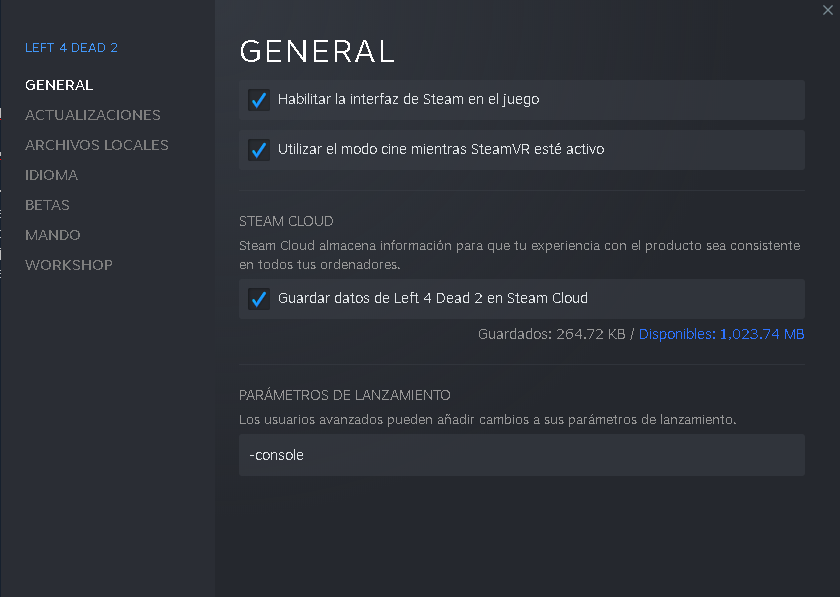Uncheck the Steam in-game overlay checkbox
Screen dimensions: 840x597
pos(259,100)
